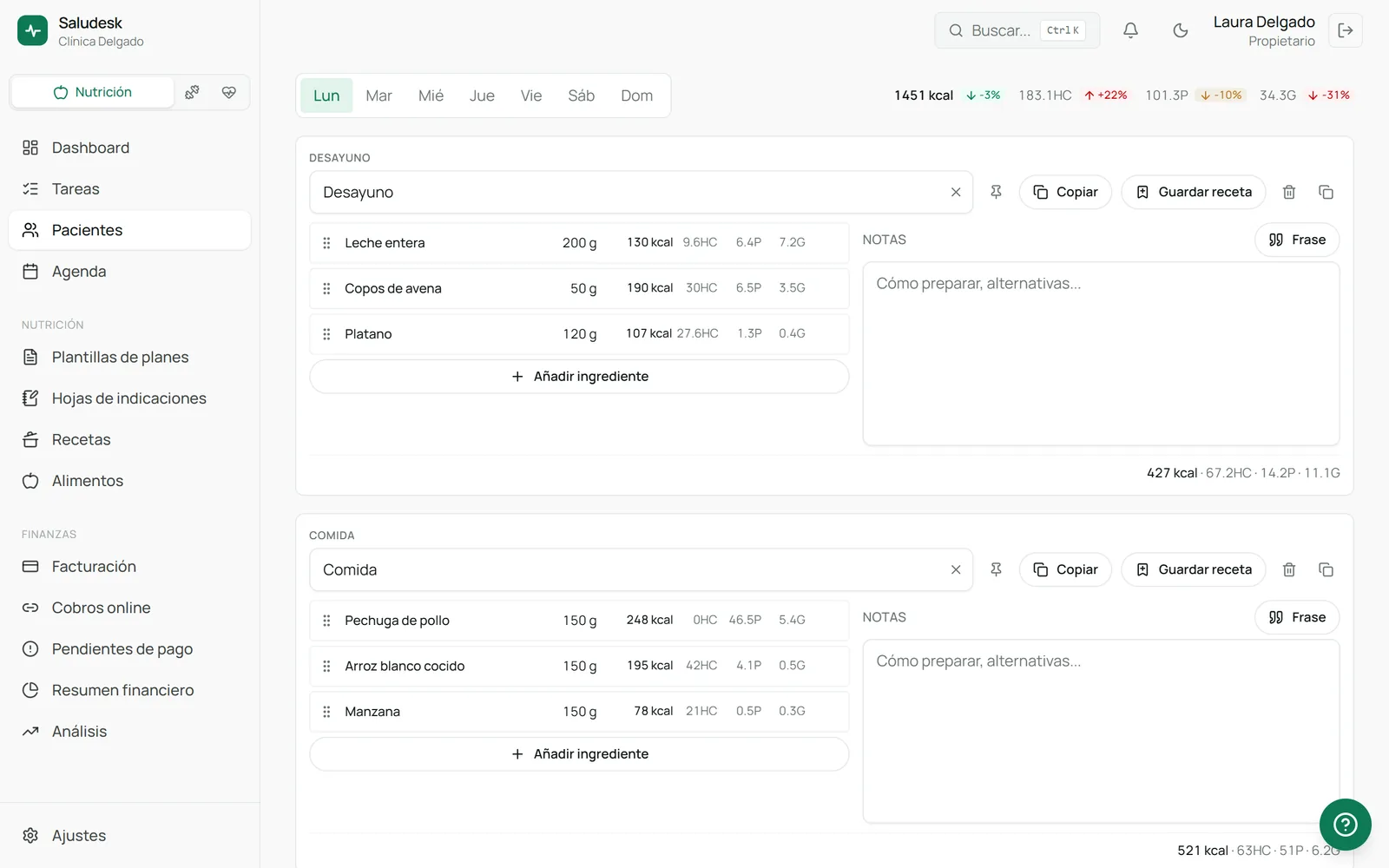
Task: Duplicate the Comida meal card
Action: (1326, 569)
